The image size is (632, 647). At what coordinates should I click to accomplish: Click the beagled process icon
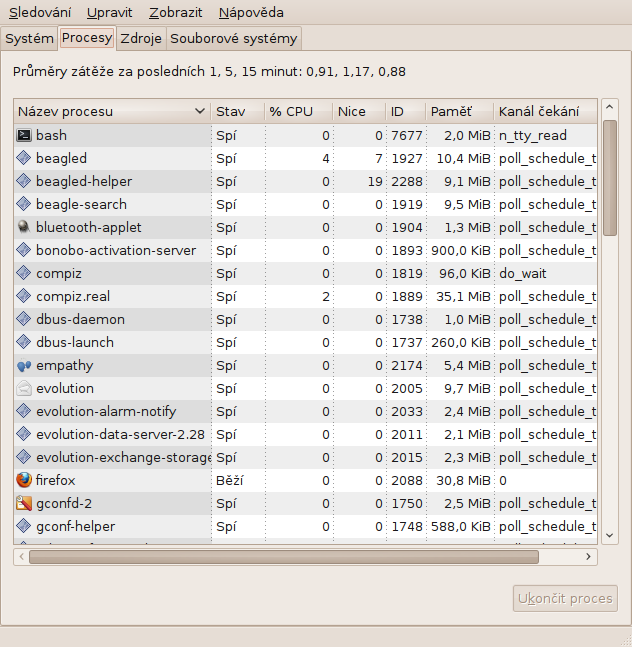[24, 158]
